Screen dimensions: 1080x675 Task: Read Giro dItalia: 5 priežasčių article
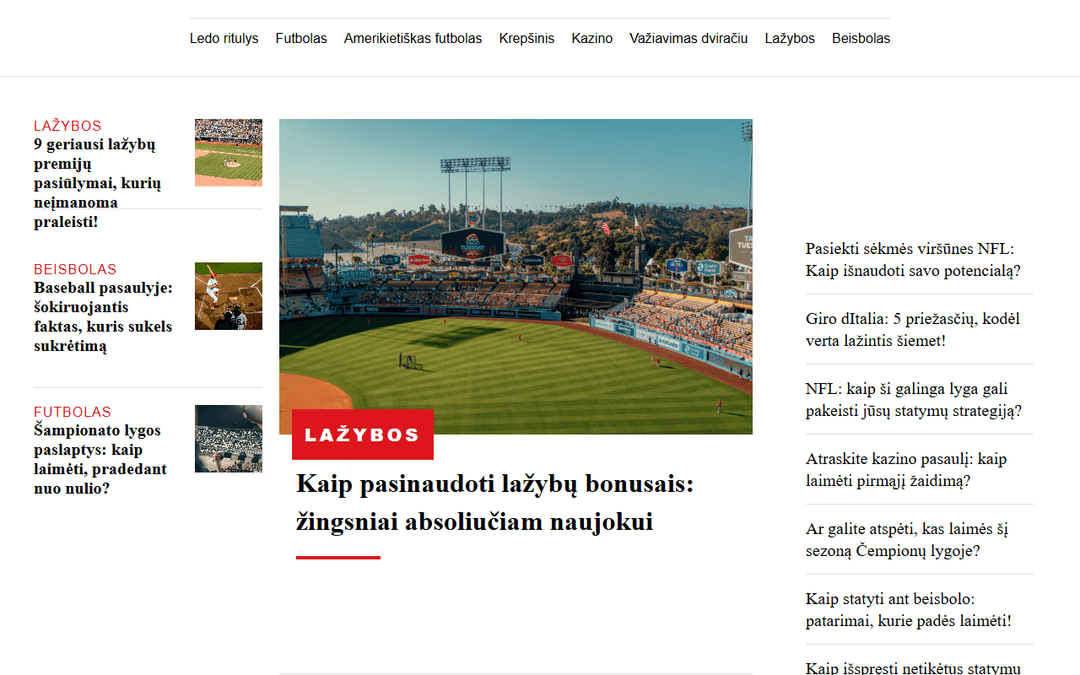913,330
